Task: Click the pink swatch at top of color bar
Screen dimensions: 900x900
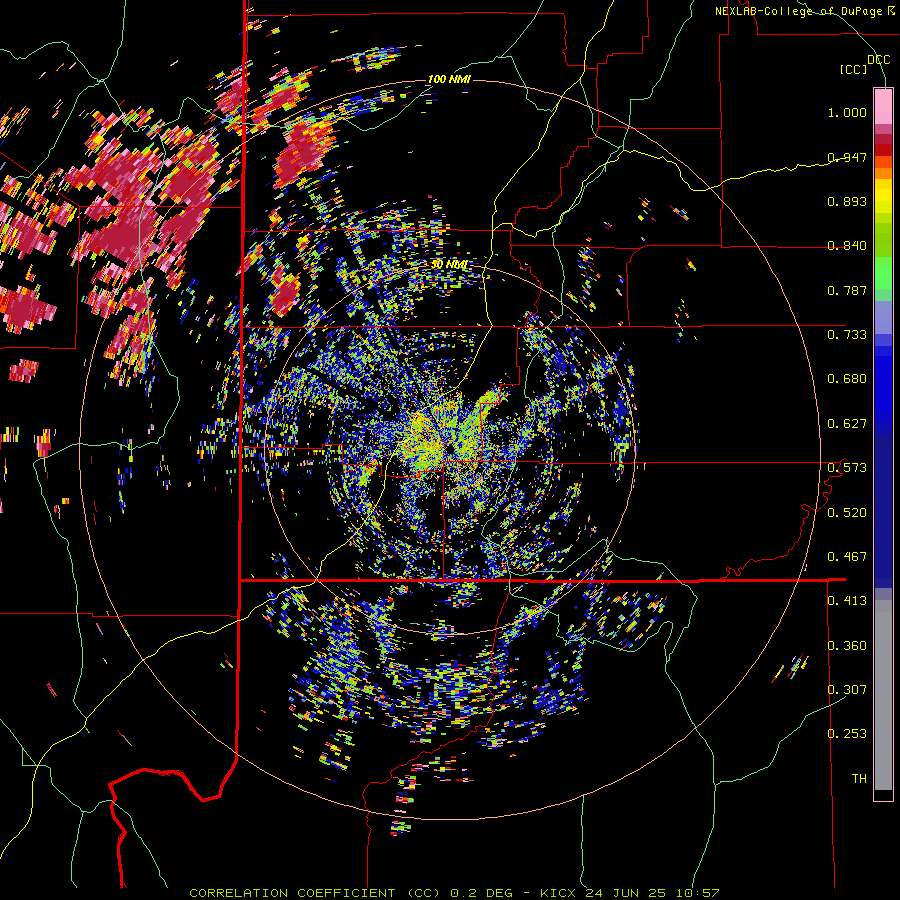Action: 883,107
